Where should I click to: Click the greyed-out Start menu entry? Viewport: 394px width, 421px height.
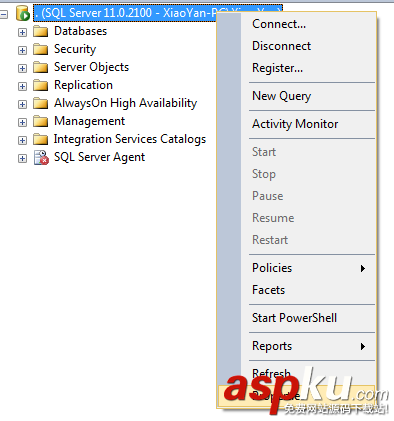pos(297,152)
